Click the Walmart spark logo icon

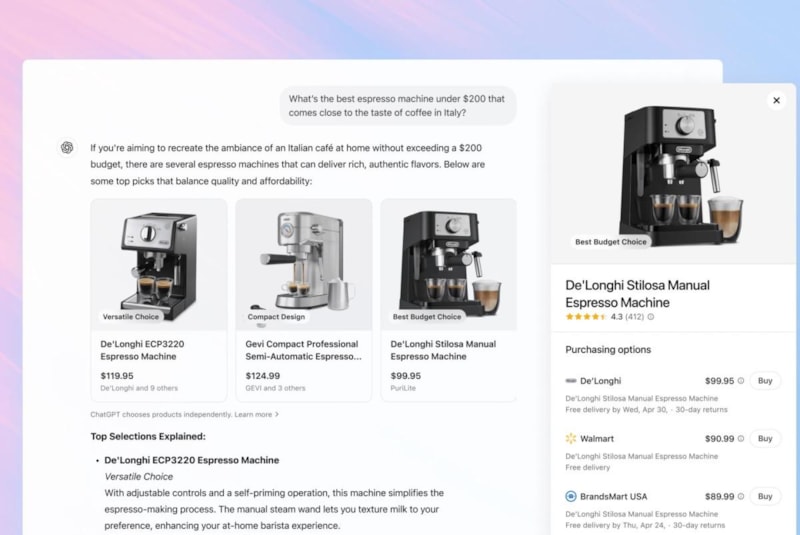pyautogui.click(x=571, y=439)
